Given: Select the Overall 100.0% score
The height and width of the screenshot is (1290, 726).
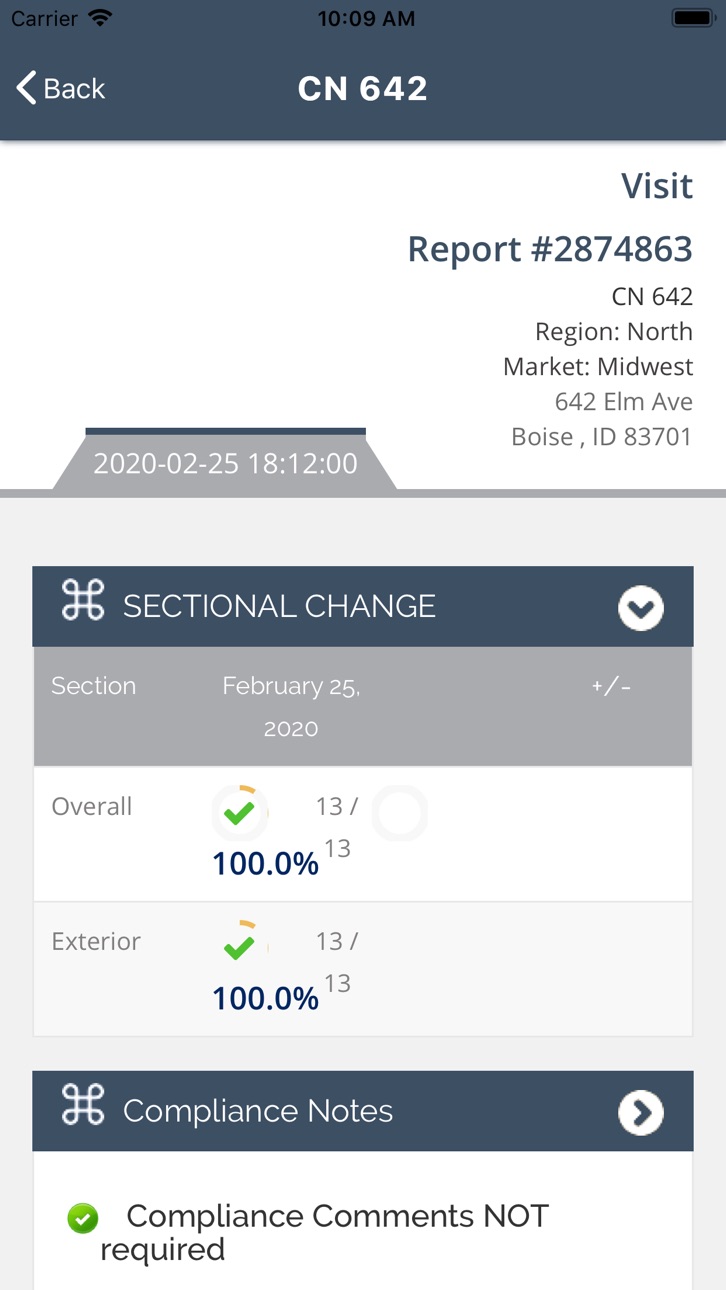Looking at the screenshot, I should point(265,864).
